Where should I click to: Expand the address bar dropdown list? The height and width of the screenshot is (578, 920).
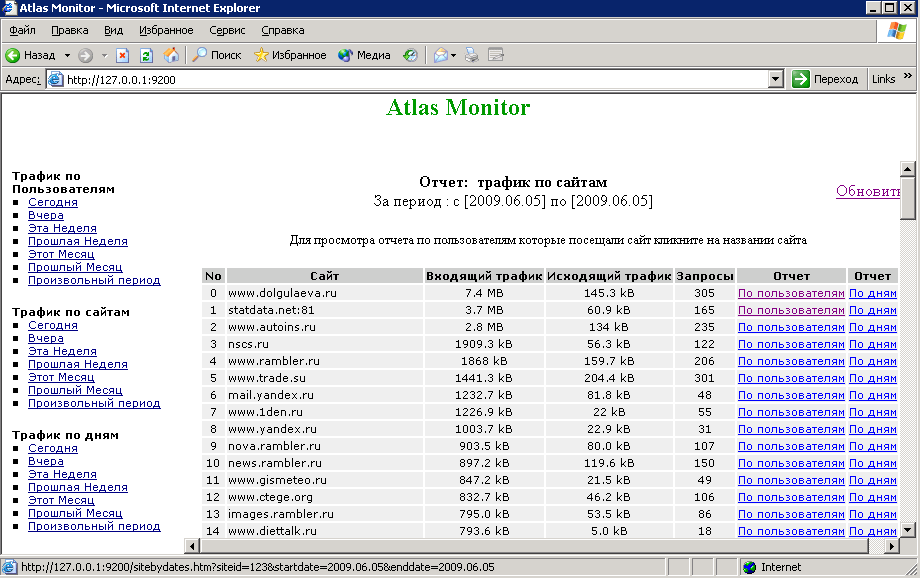776,79
